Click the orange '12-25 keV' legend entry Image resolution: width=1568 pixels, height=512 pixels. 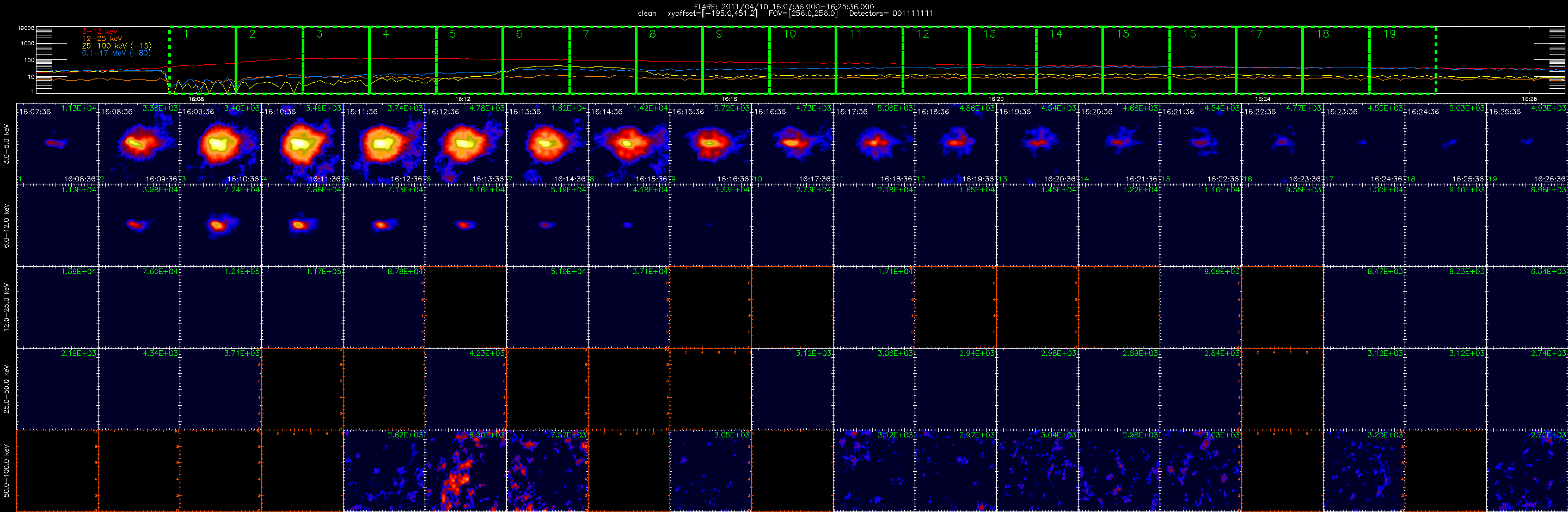(102, 38)
